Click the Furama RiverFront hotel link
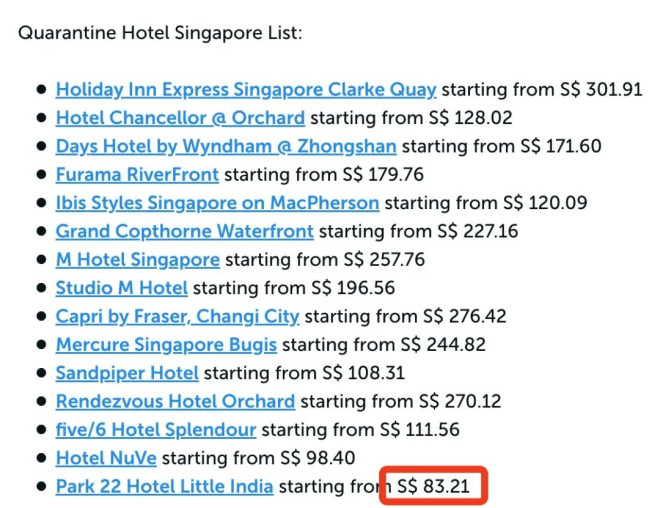Screen dimensions: 660x508 [x=137, y=175]
